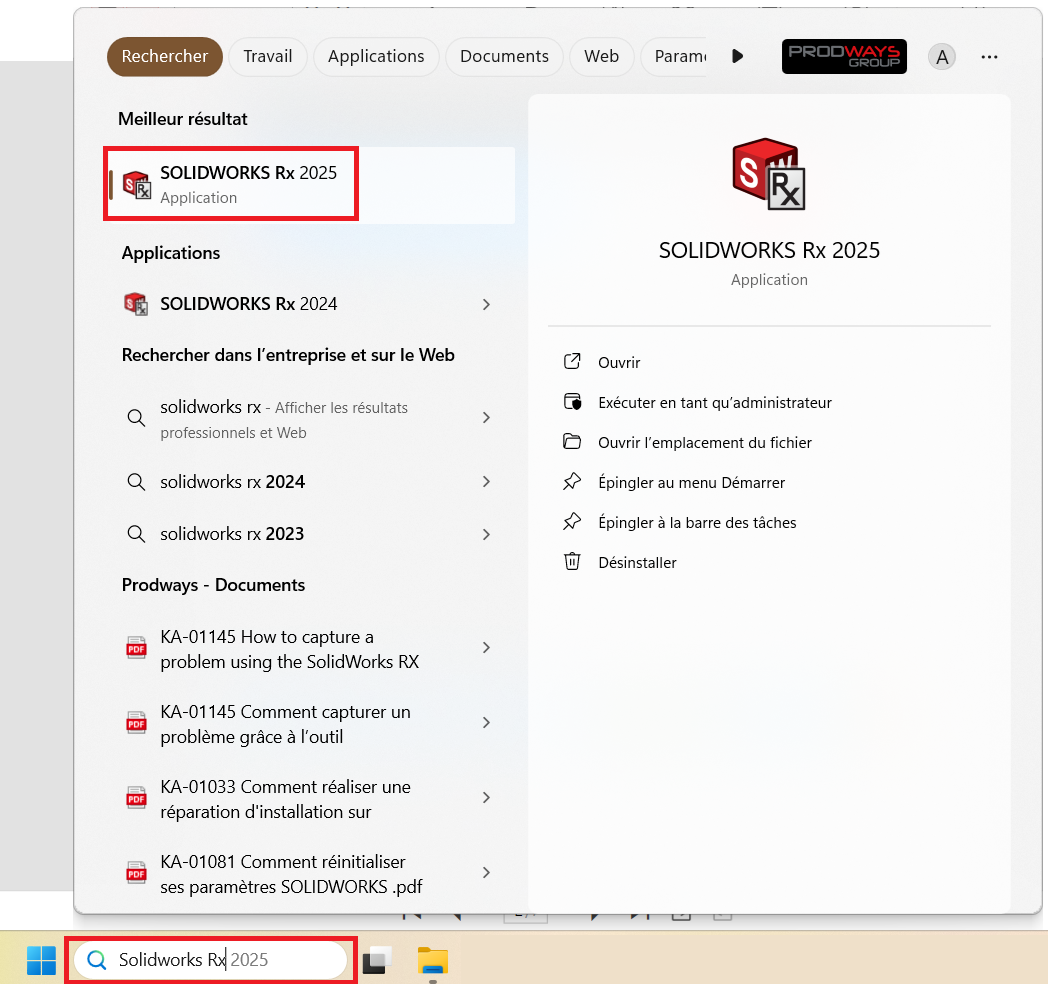The width and height of the screenshot is (1048, 984).
Task: Click 'Prodways - Documents' section heading
Action: (213, 585)
